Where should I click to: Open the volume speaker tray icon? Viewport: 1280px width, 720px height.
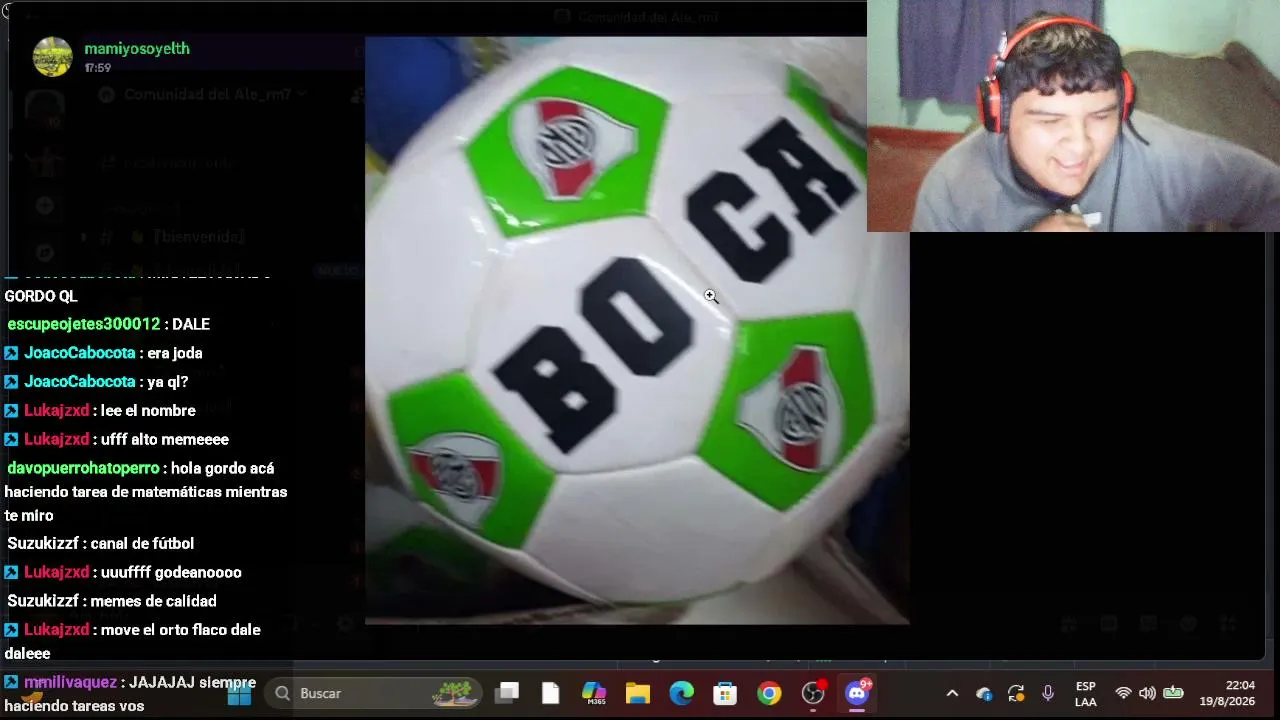point(1147,693)
